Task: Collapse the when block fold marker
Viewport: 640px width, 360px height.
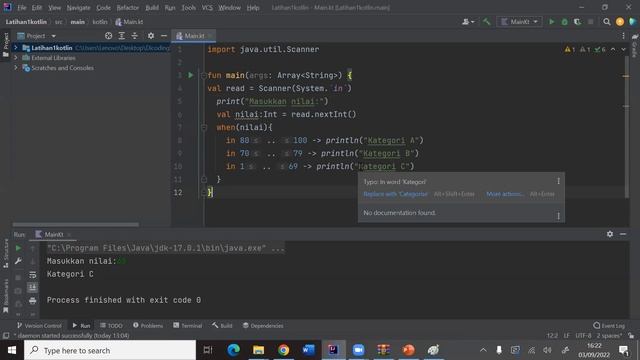Action: pos(204,127)
